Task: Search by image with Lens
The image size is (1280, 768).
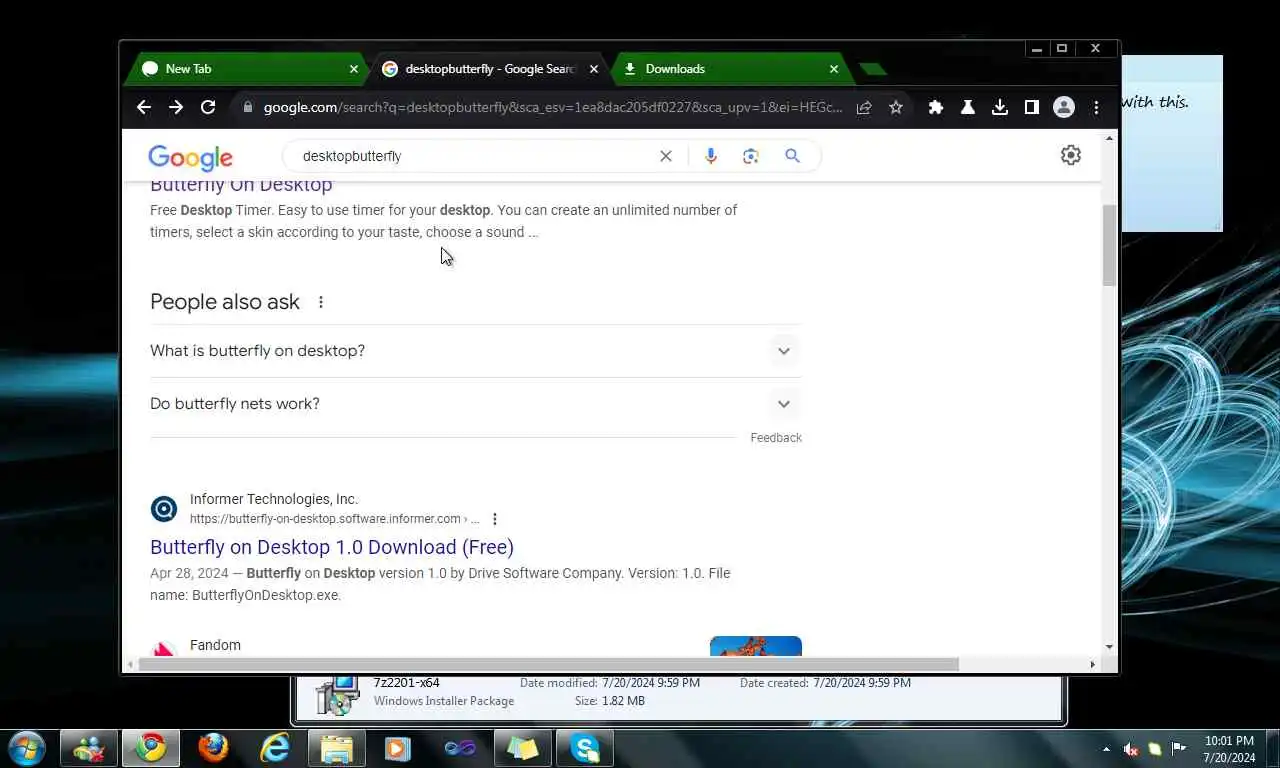Action: tap(751, 156)
